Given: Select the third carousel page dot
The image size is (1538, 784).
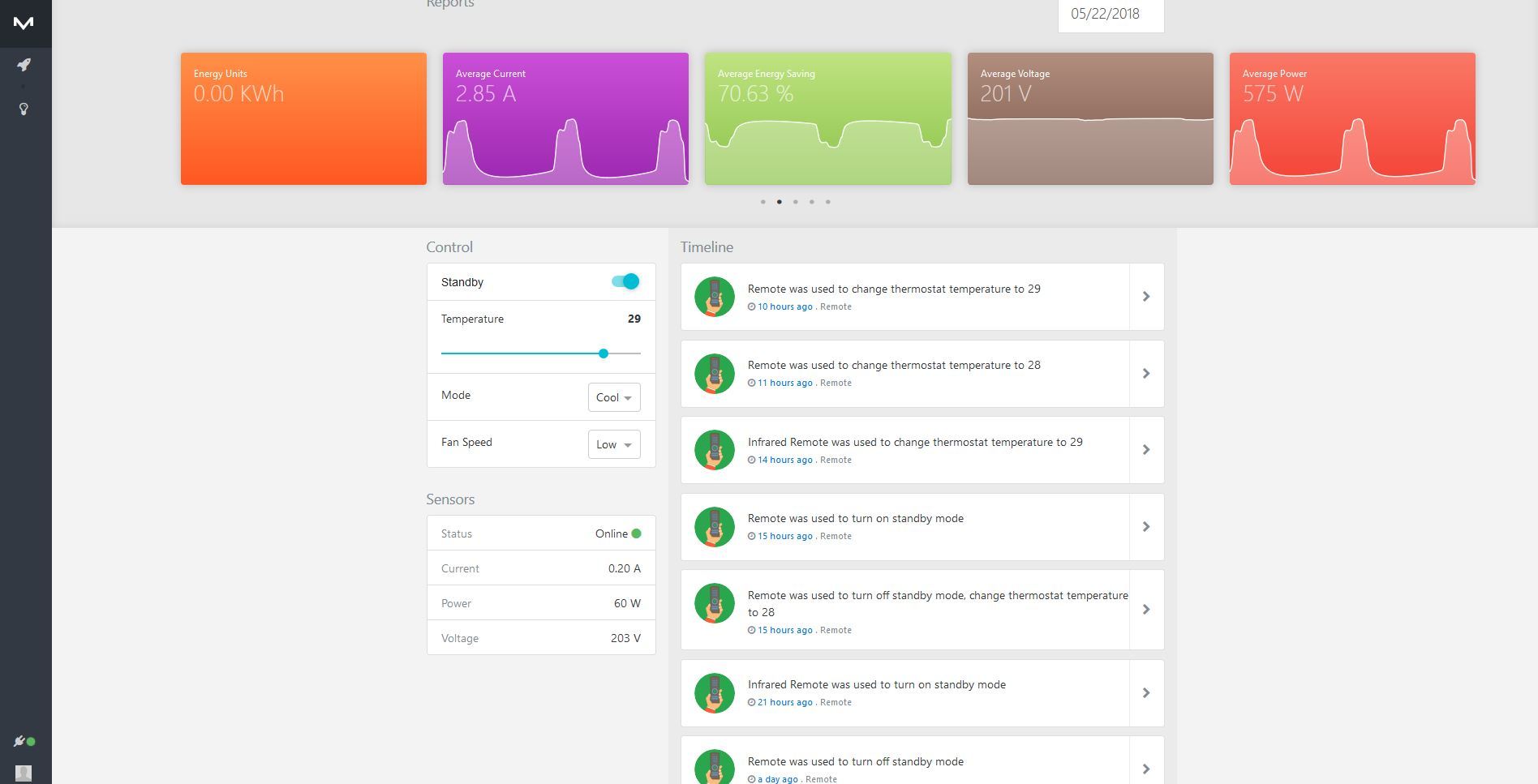Looking at the screenshot, I should (796, 202).
